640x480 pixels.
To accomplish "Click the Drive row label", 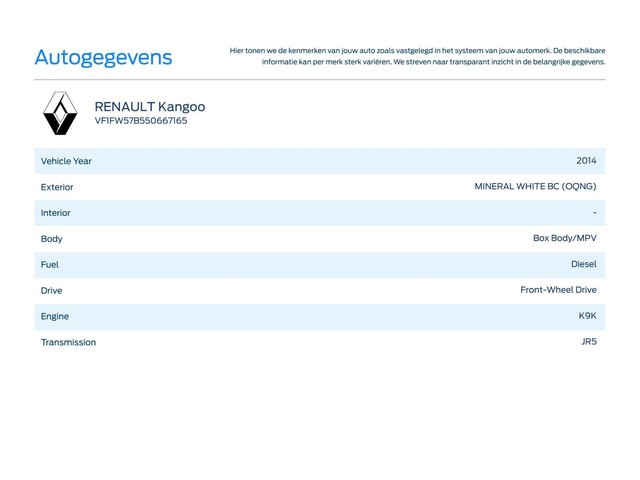I will 51,291.
